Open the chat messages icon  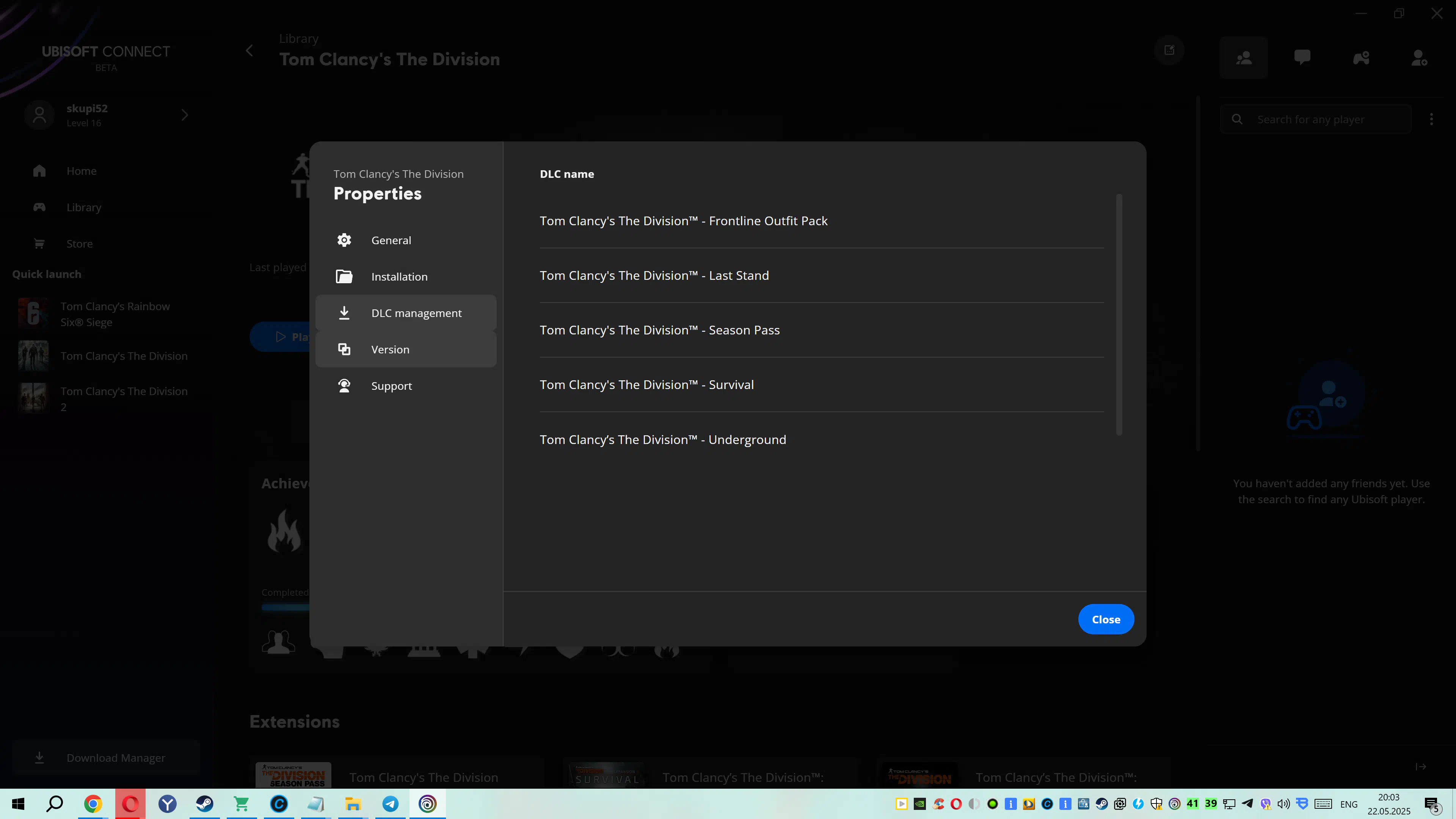pos(1302,58)
